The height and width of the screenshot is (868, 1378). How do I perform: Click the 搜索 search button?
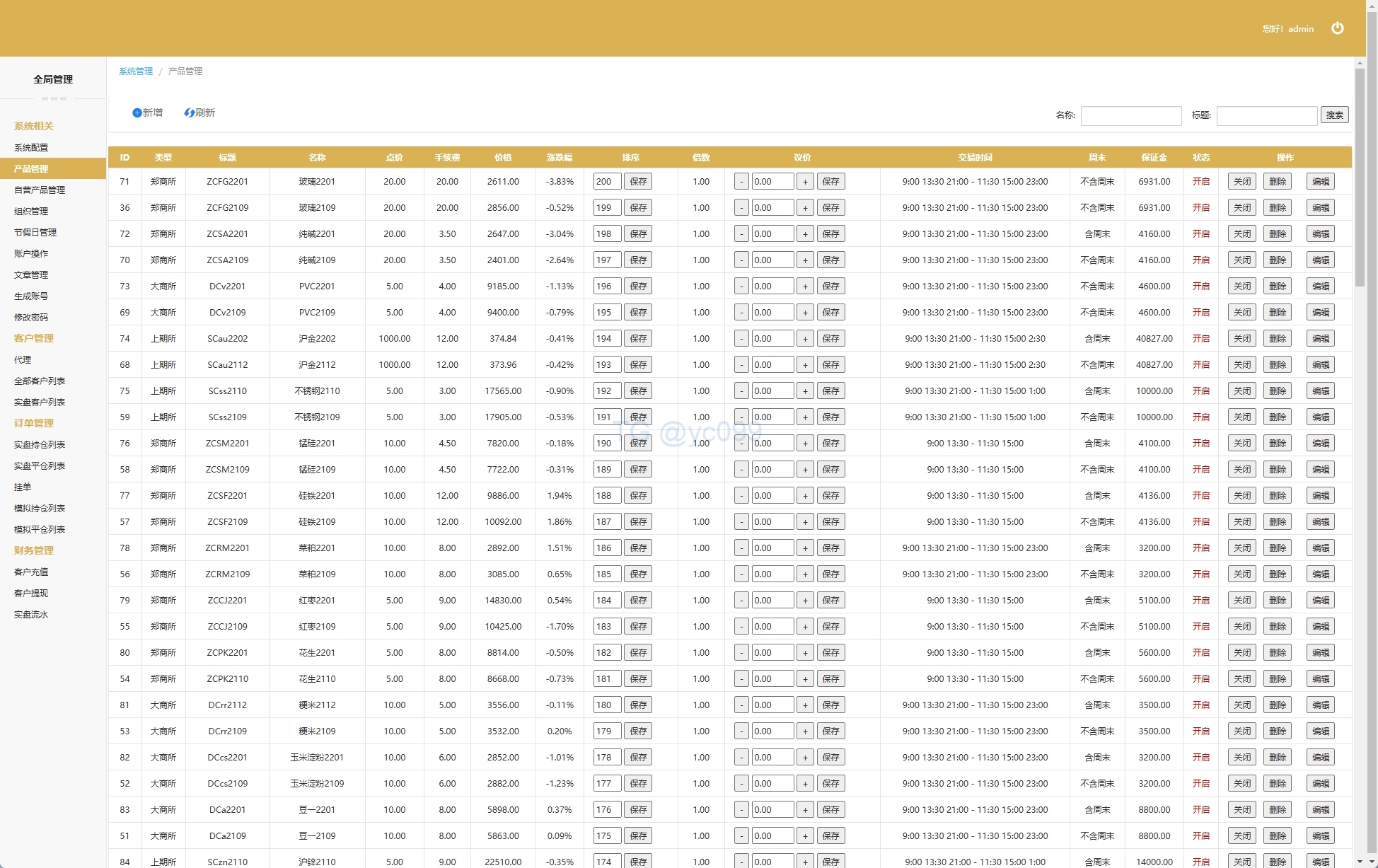(1334, 115)
